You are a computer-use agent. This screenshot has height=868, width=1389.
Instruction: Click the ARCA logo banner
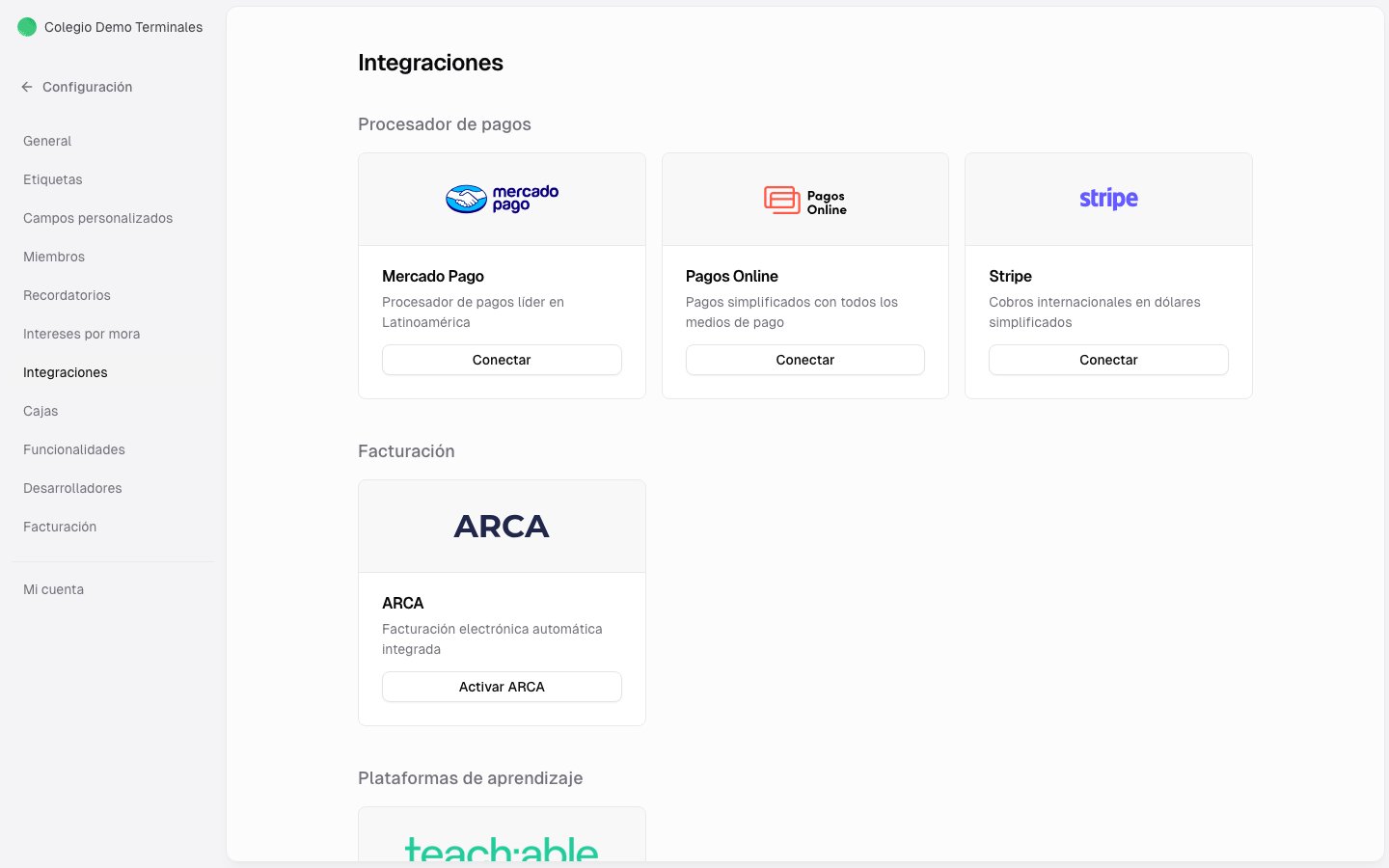[x=502, y=527]
